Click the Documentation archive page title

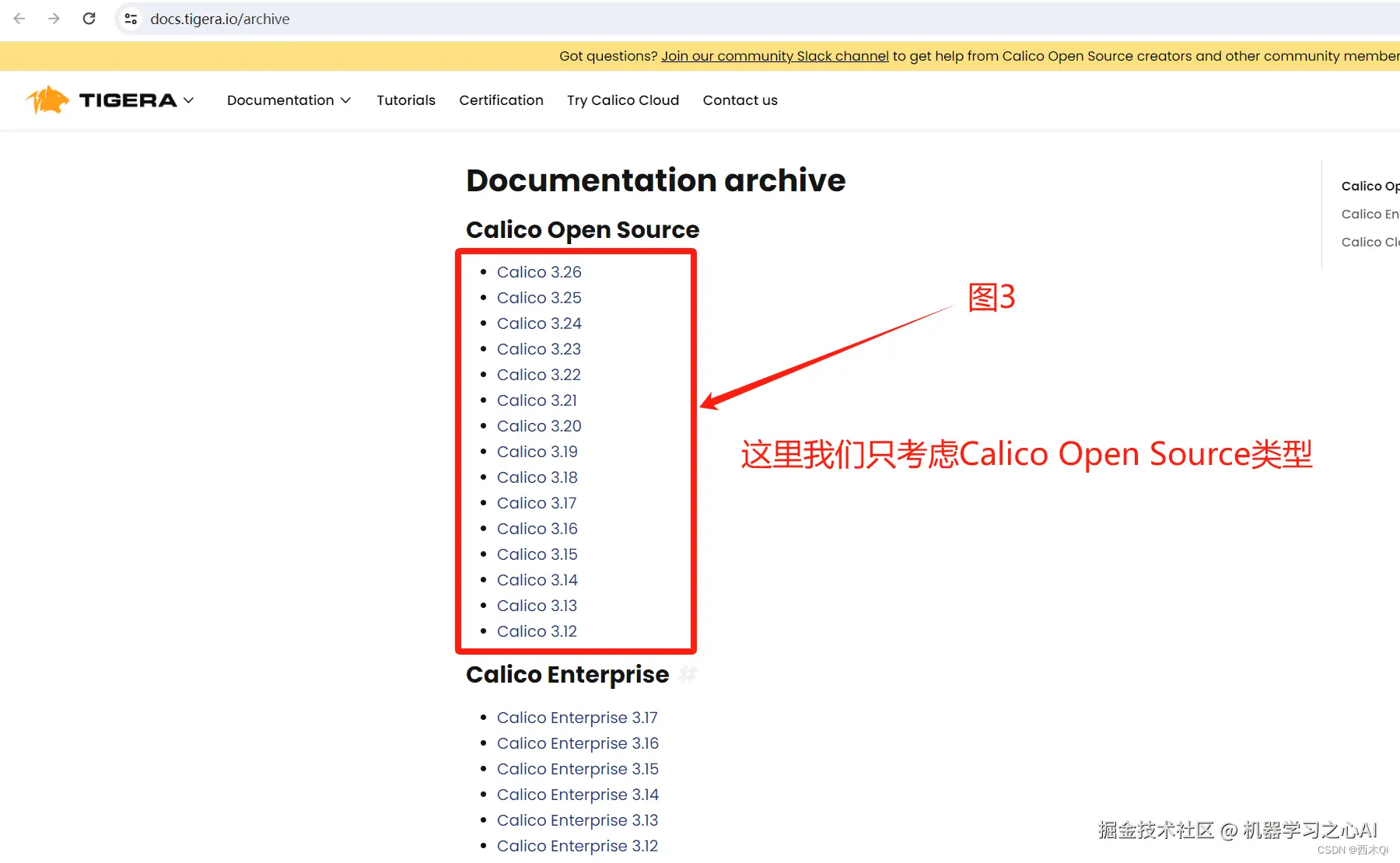[656, 180]
